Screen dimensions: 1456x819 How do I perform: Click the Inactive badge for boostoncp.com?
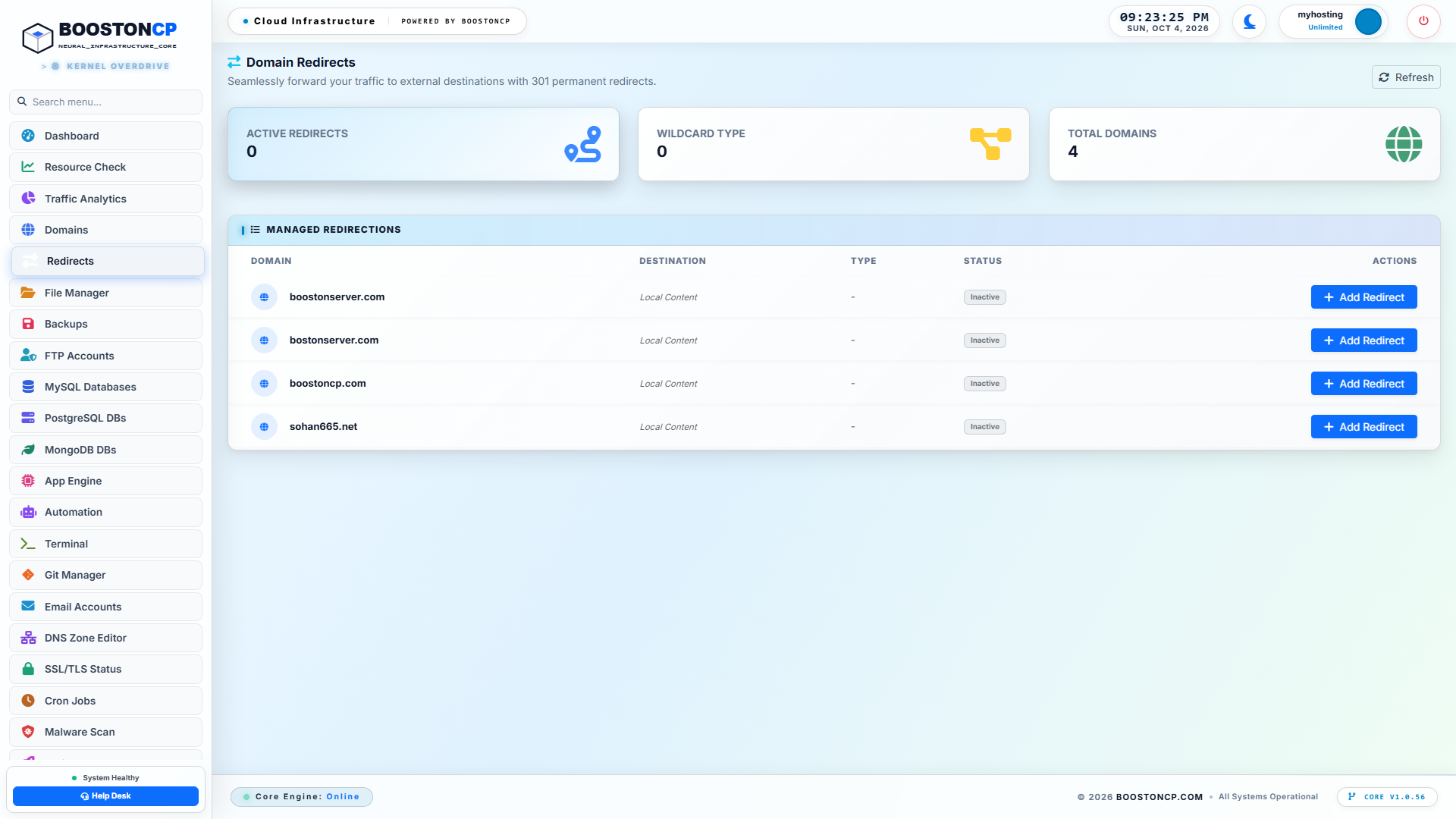984,384
